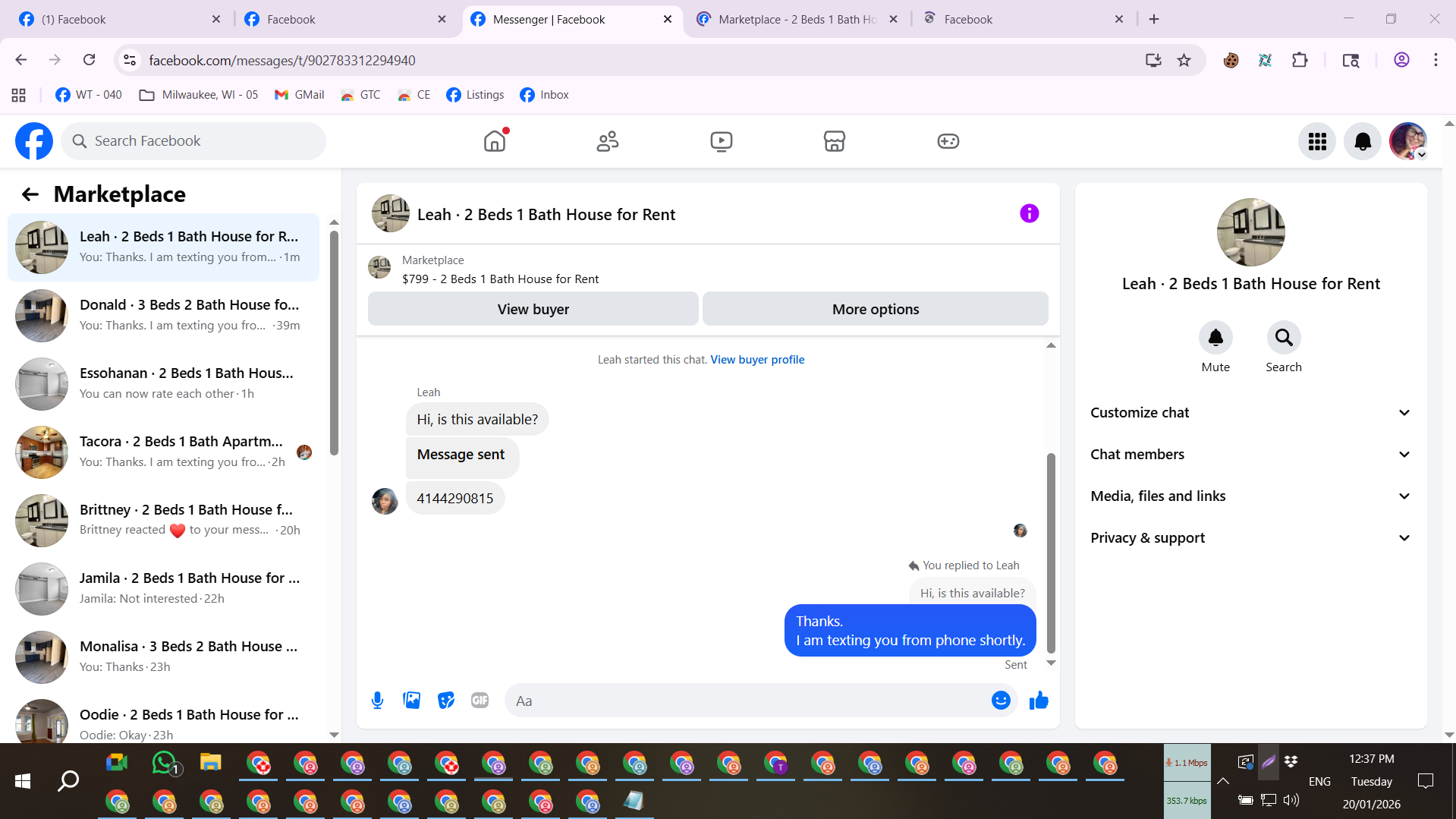The height and width of the screenshot is (819, 1456).
Task: Open Monalisa 3 Beds 2 Bath conversation
Action: (x=163, y=657)
